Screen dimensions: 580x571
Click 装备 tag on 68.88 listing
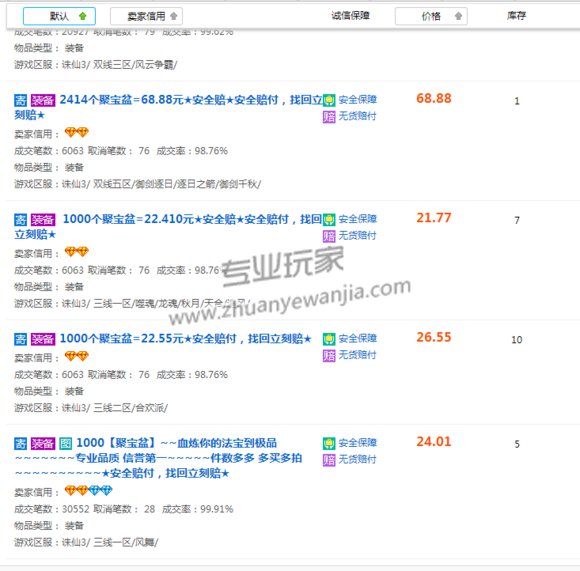click(x=43, y=100)
